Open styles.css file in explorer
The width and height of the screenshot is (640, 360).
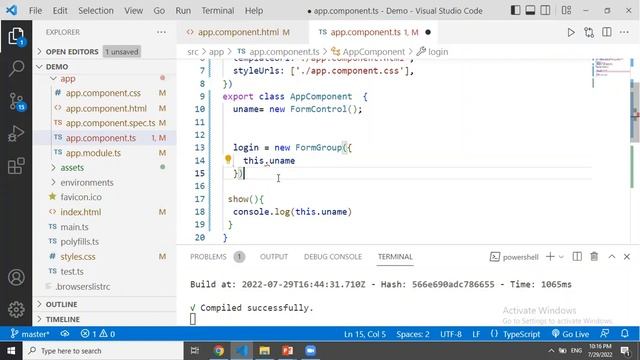coord(78,256)
